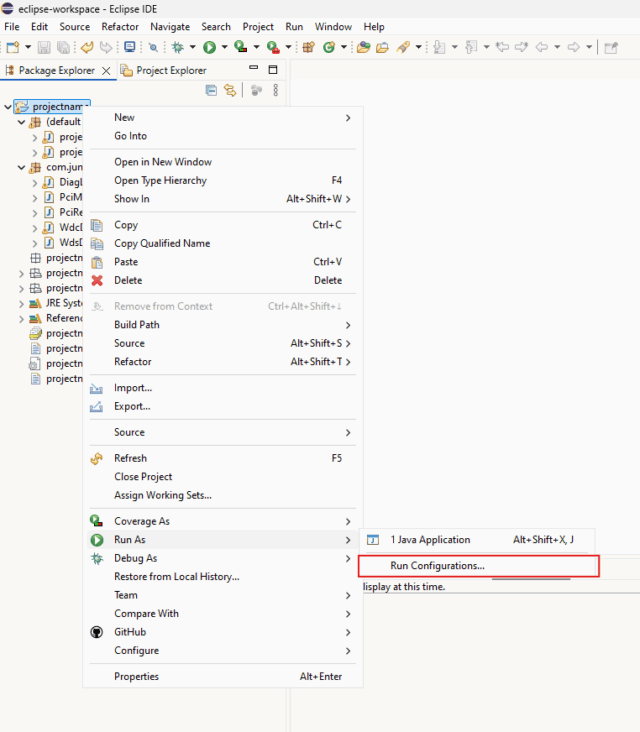Viewport: 640px width, 732px height.
Task: Collapse the projectname root tree node
Action: click(9, 107)
